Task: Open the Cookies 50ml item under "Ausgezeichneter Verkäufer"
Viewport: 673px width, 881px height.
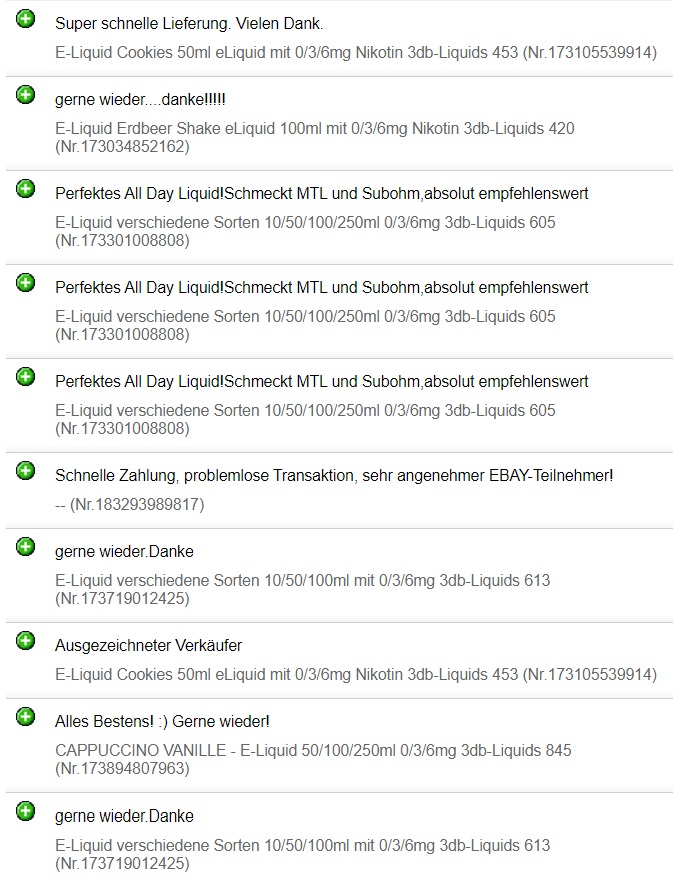Action: point(356,675)
